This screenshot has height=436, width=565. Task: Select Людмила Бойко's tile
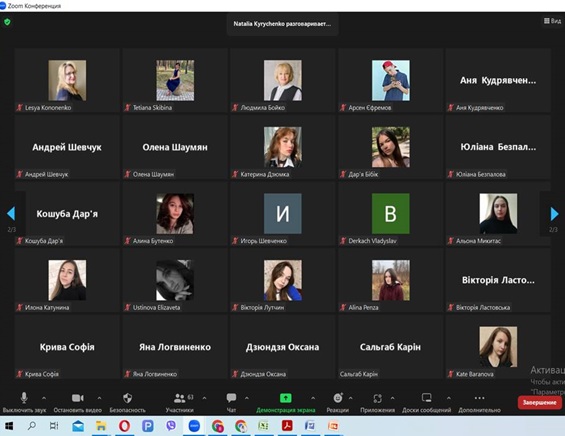[283, 80]
